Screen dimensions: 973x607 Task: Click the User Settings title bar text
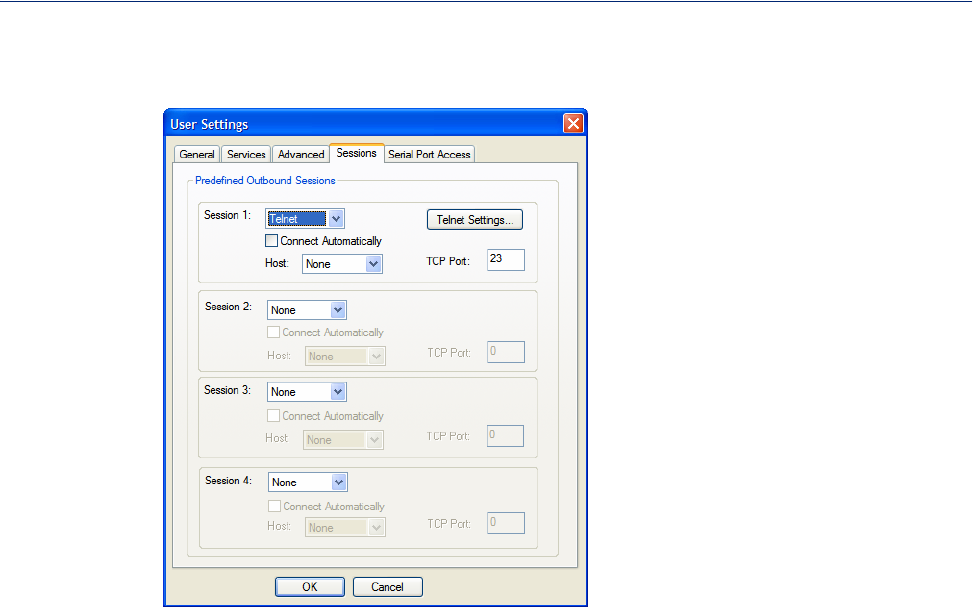(x=209, y=124)
